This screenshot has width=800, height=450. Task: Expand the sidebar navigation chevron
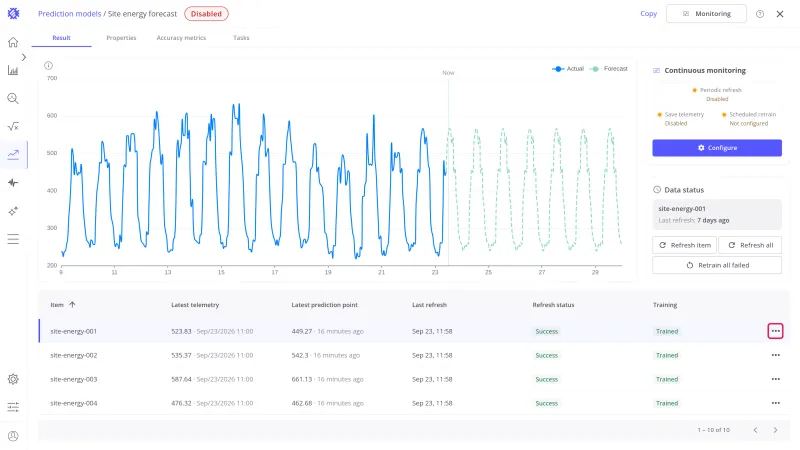[23, 57]
